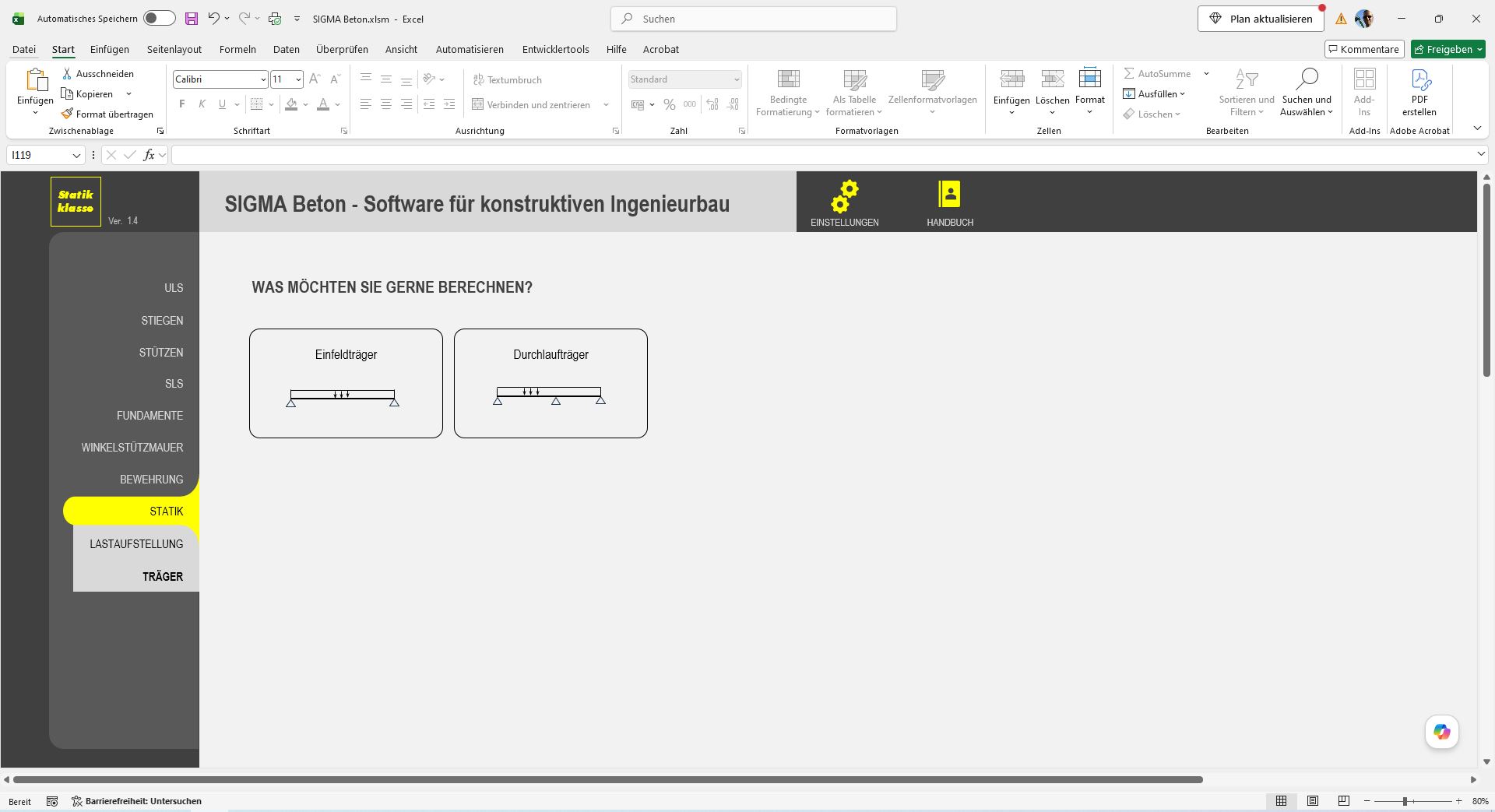Click the Suchen search field
The width and height of the screenshot is (1495, 812).
753,19
